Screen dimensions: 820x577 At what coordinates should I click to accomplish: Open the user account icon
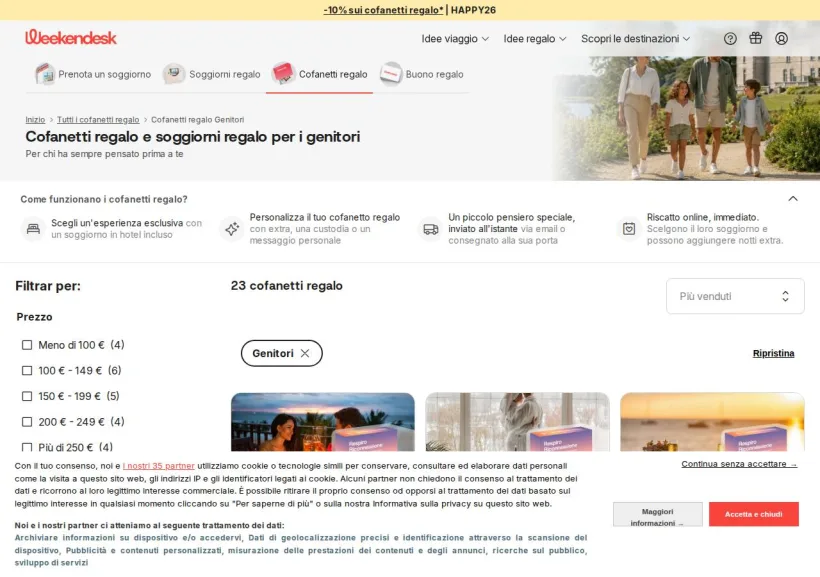(781, 38)
